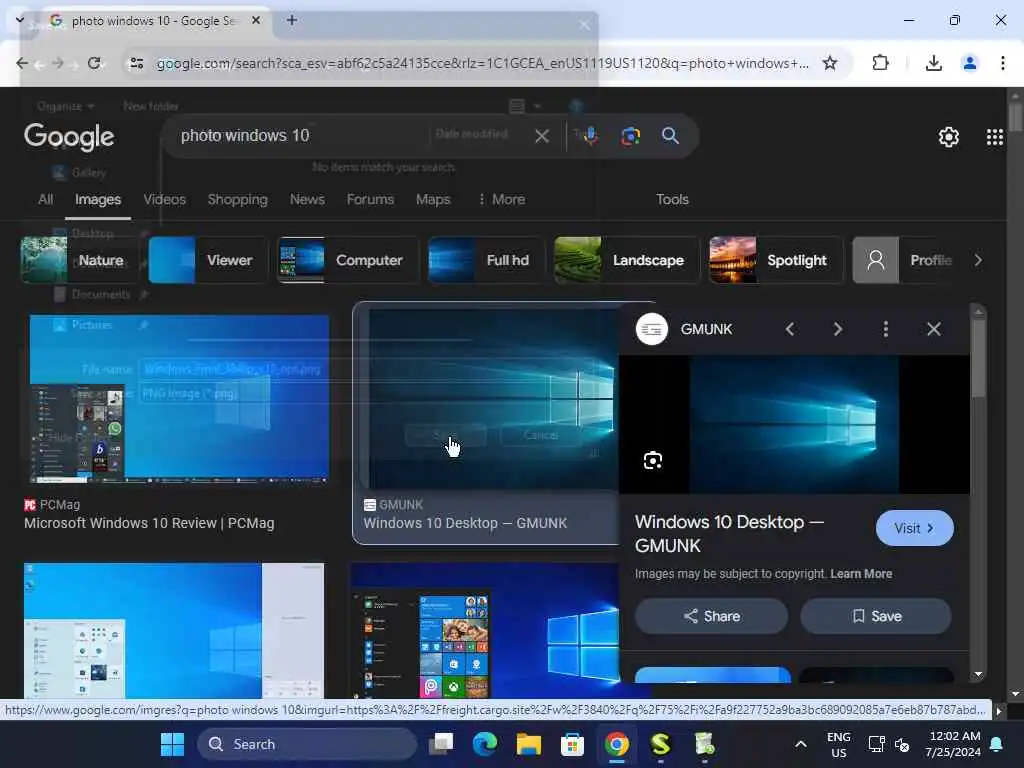Filter by Nature chip
Viewport: 1024px width, 768px height.
[x=79, y=260]
